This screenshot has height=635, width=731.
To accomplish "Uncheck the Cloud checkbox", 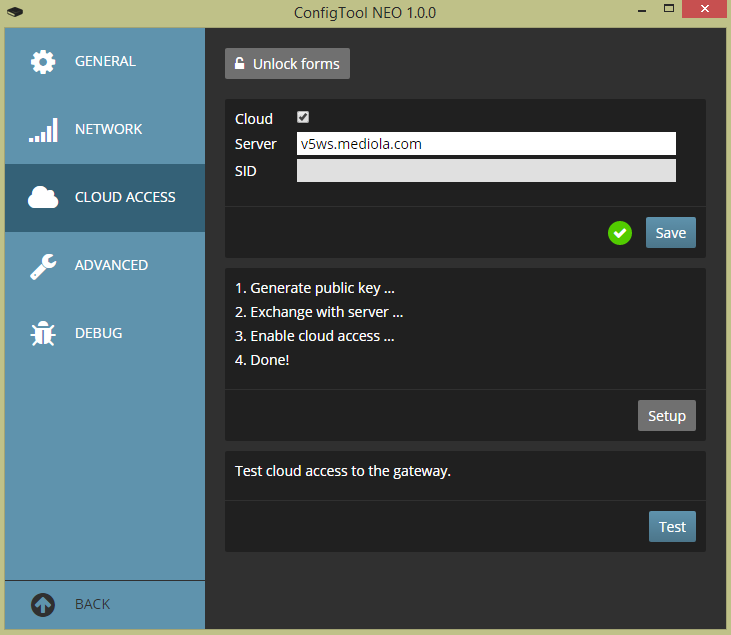I will pyautogui.click(x=303, y=118).
